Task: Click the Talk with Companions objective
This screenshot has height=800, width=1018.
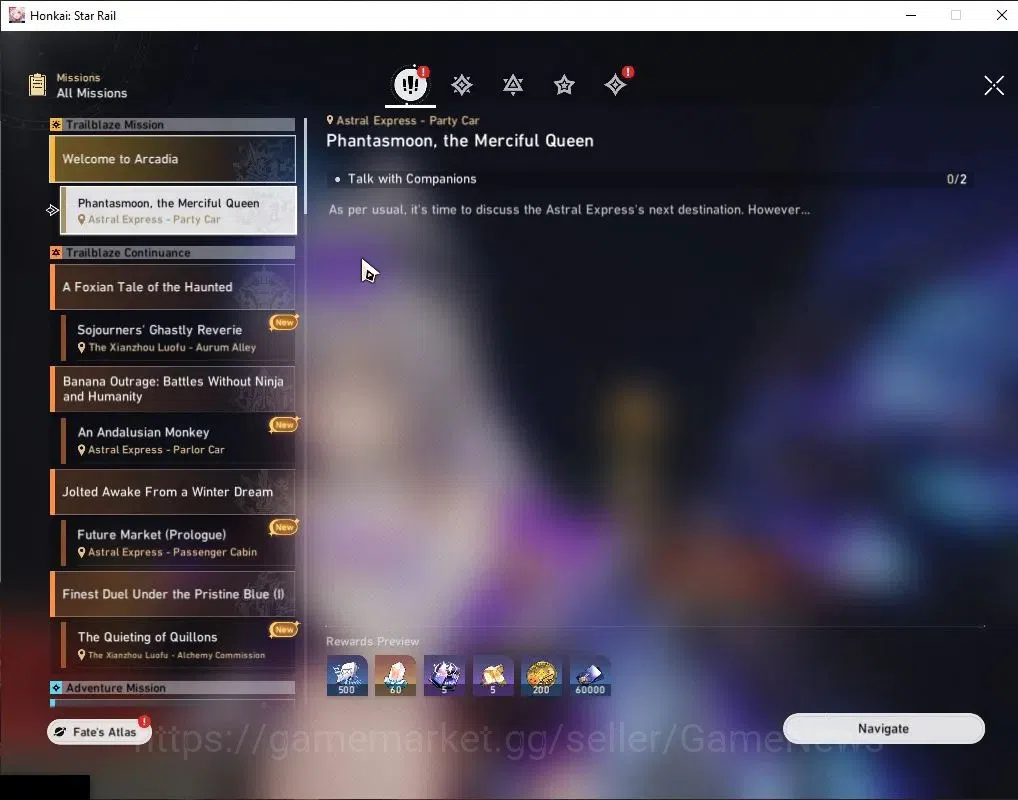Action: (x=649, y=179)
